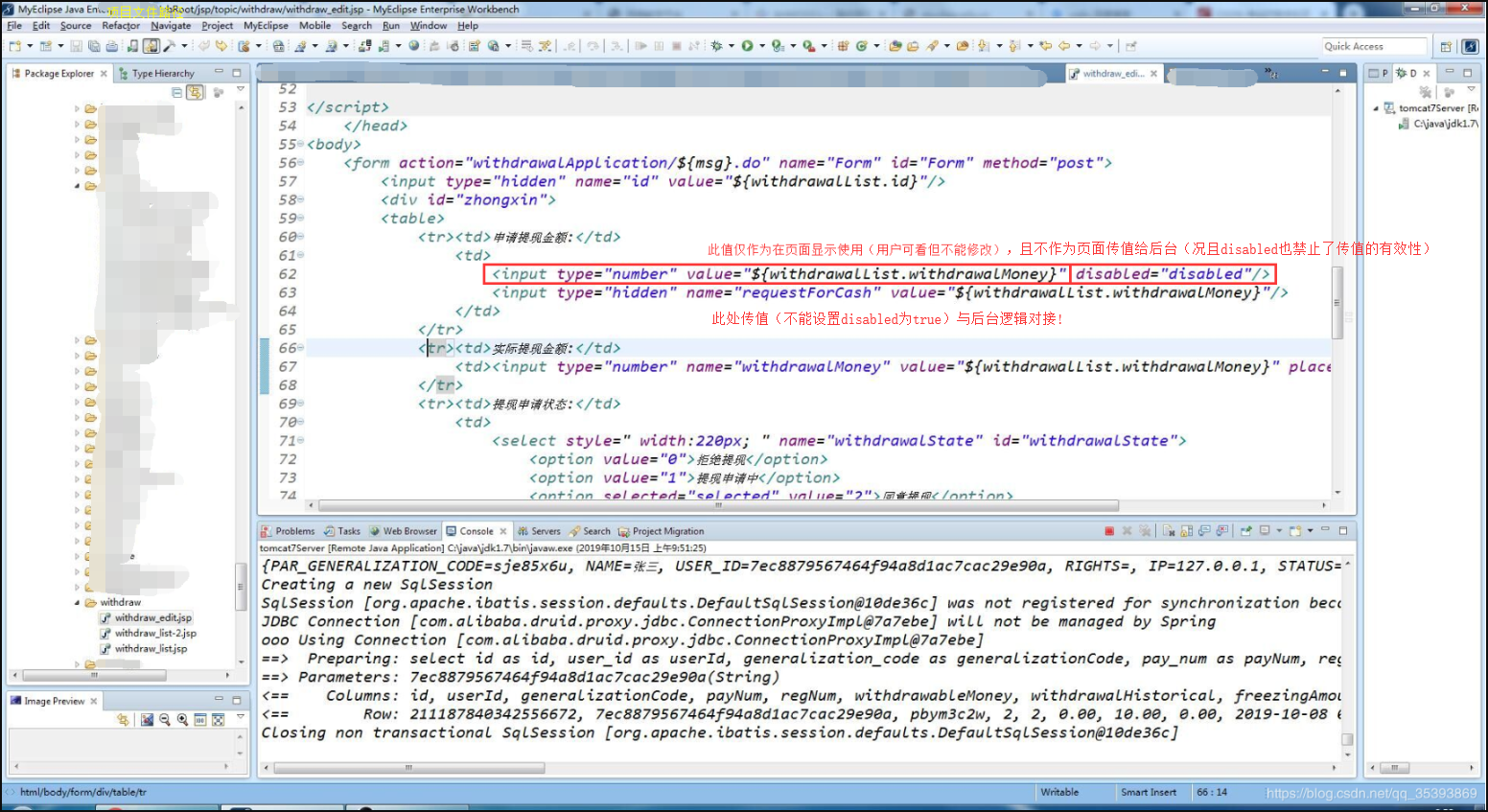Click the Terminate red square in Console

coord(1109,530)
